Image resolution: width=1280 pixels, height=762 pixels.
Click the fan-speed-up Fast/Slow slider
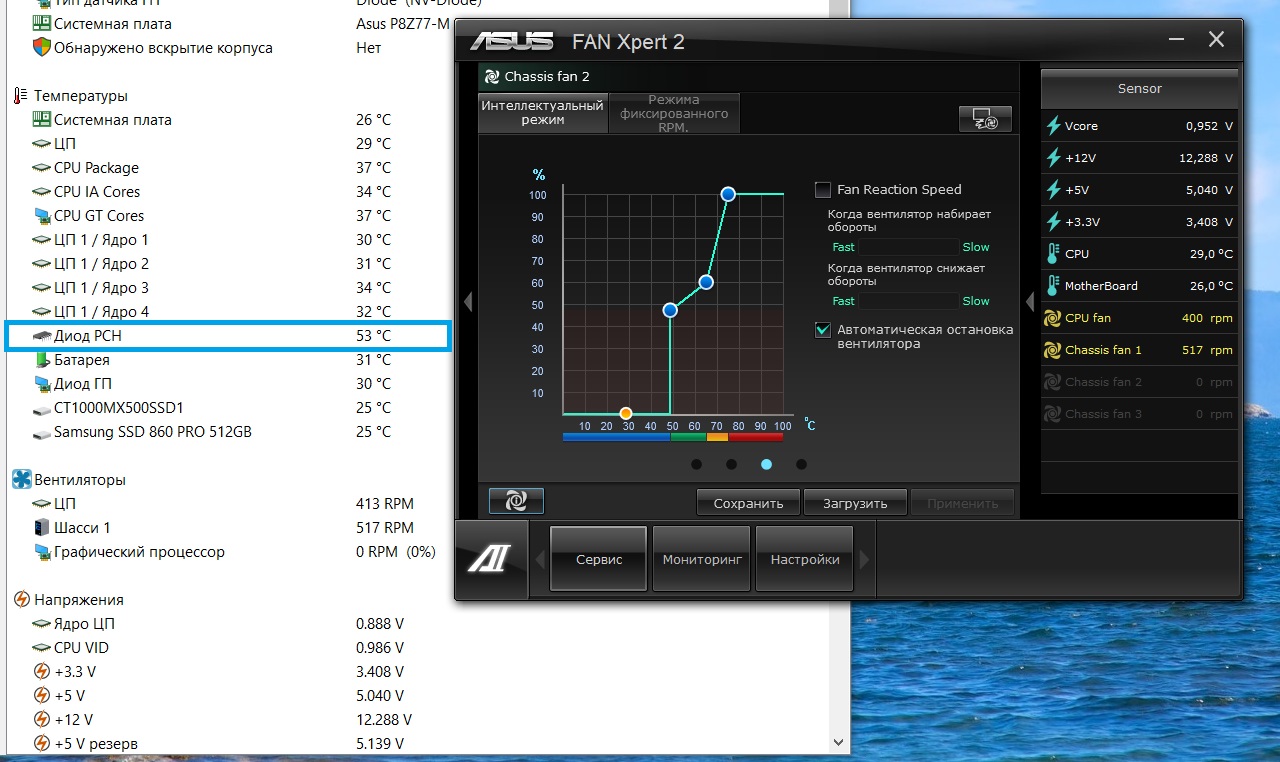pyautogui.click(x=908, y=247)
